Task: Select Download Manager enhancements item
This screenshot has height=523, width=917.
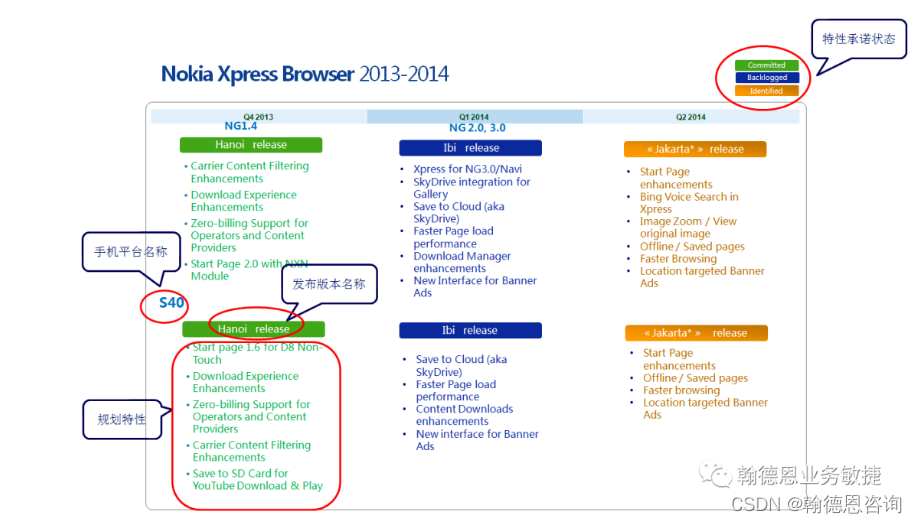Action: tap(462, 262)
